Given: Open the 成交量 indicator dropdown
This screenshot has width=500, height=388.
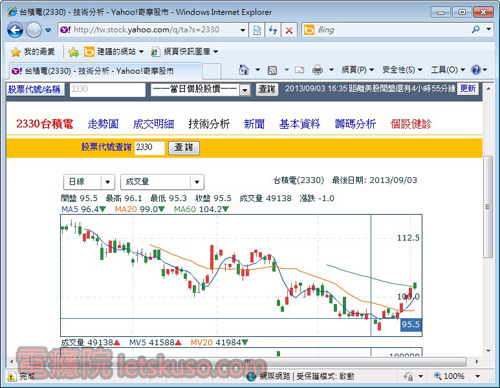Looking at the screenshot, I should tap(162, 182).
